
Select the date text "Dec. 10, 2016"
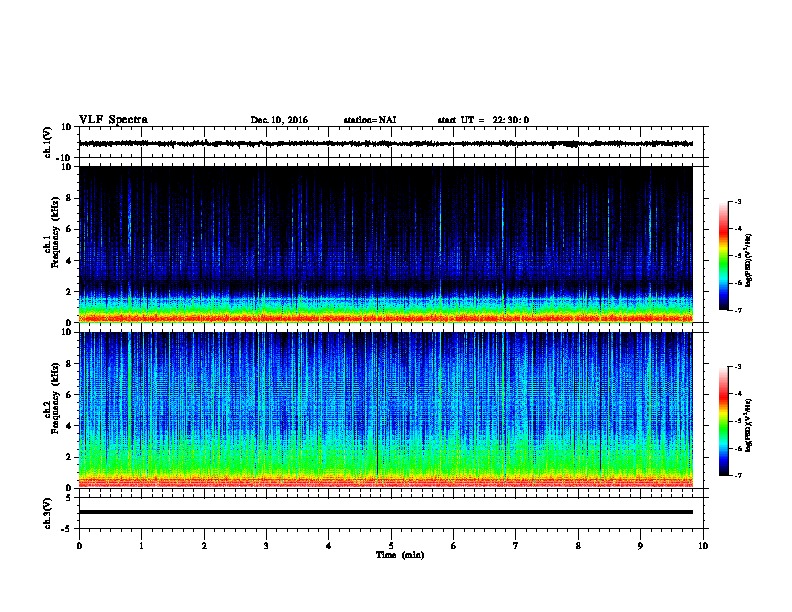pyautogui.click(x=279, y=120)
